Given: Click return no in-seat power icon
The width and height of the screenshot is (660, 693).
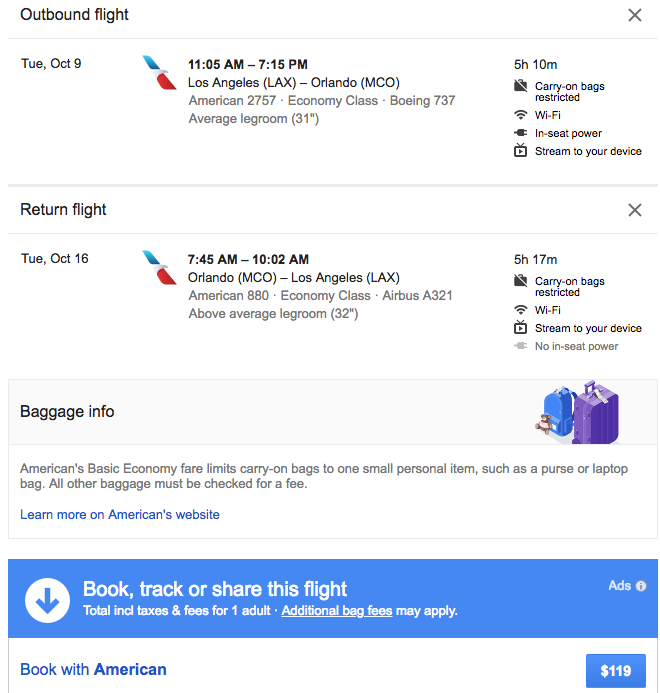Looking at the screenshot, I should tap(520, 346).
